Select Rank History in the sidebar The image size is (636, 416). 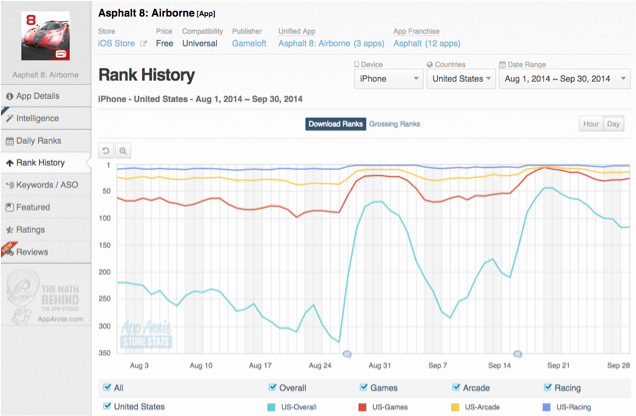[46, 163]
